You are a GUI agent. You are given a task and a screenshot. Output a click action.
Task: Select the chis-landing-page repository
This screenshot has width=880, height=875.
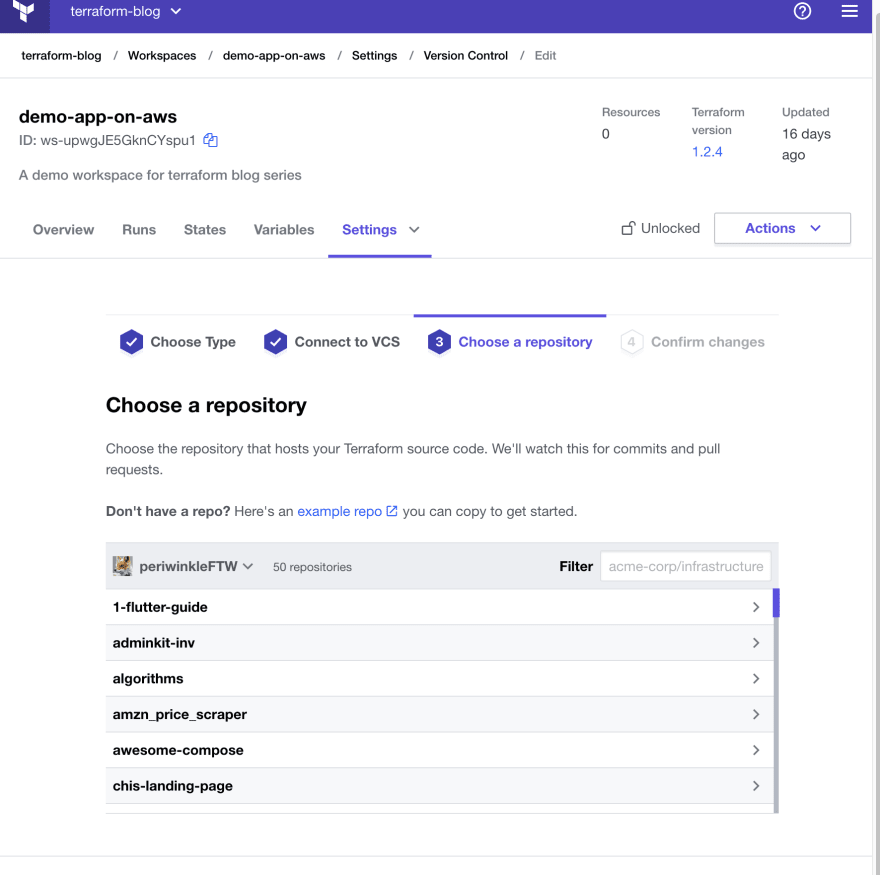pyautogui.click(x=439, y=786)
